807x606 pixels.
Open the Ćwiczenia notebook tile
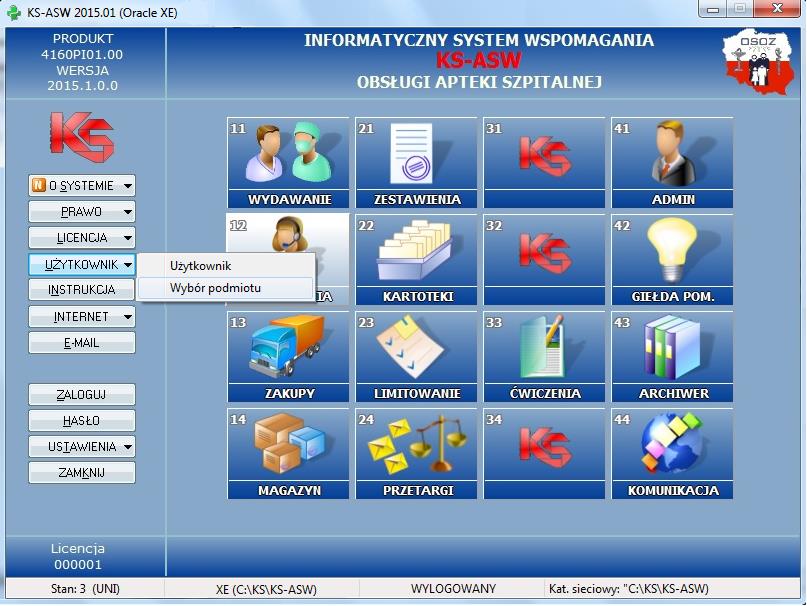point(545,356)
